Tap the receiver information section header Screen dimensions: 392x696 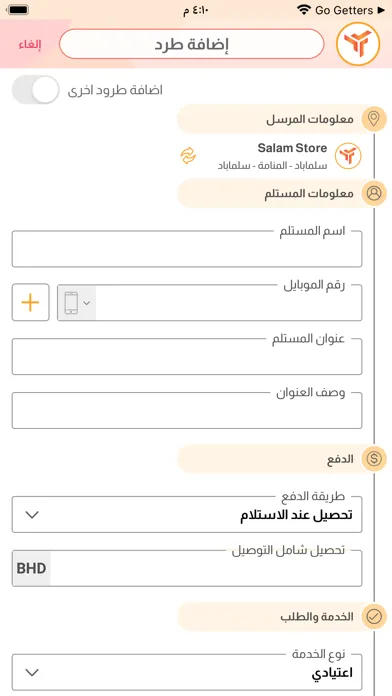[282, 194]
